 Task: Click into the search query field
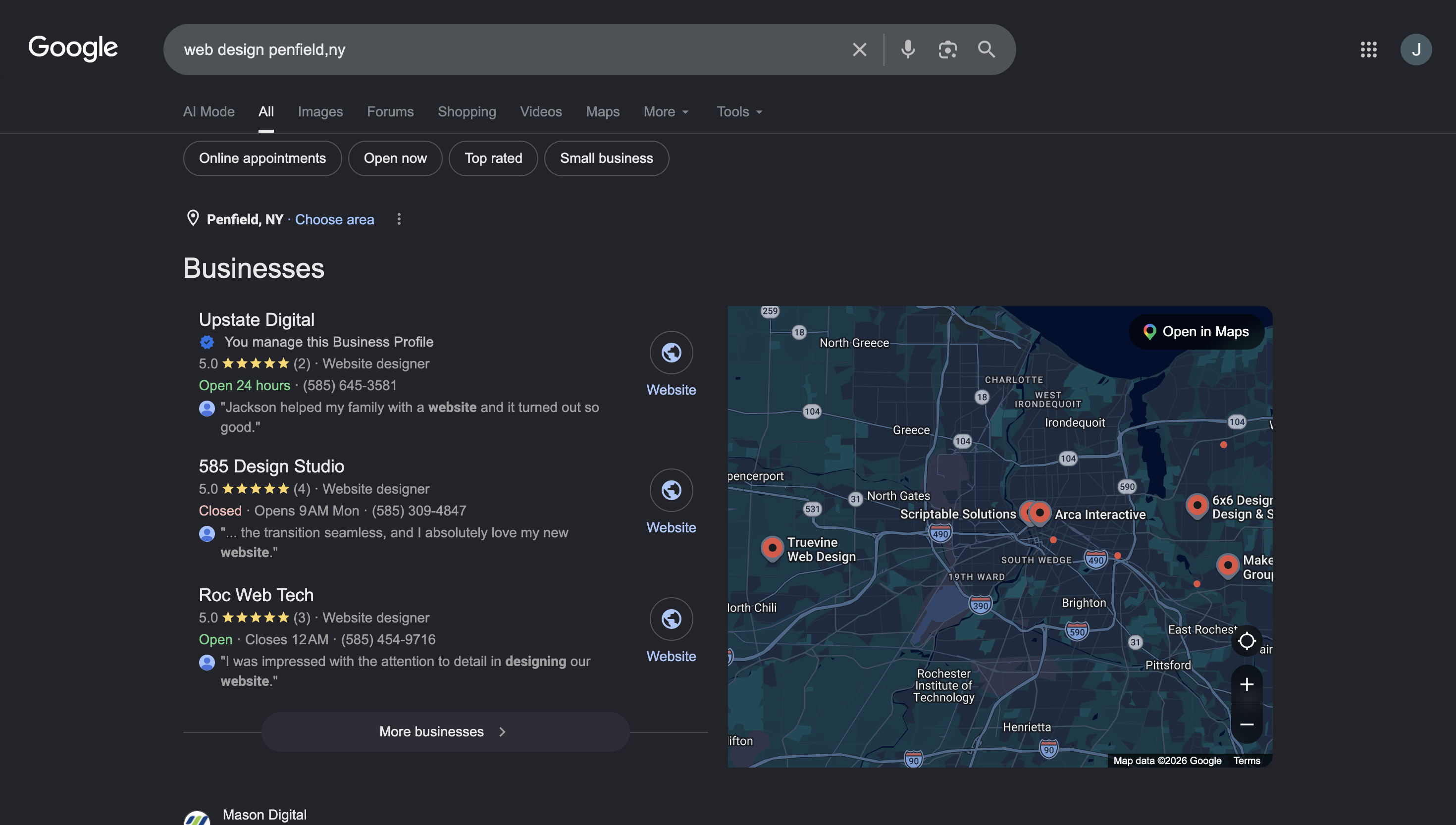pos(510,50)
